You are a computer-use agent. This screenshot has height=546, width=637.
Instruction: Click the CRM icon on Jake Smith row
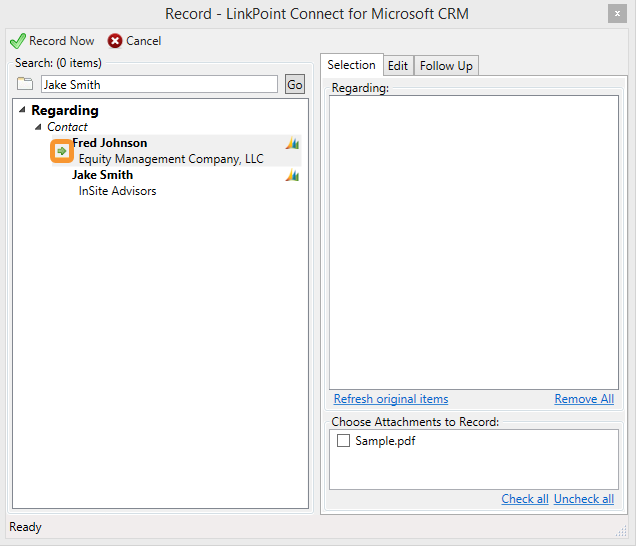click(292, 175)
